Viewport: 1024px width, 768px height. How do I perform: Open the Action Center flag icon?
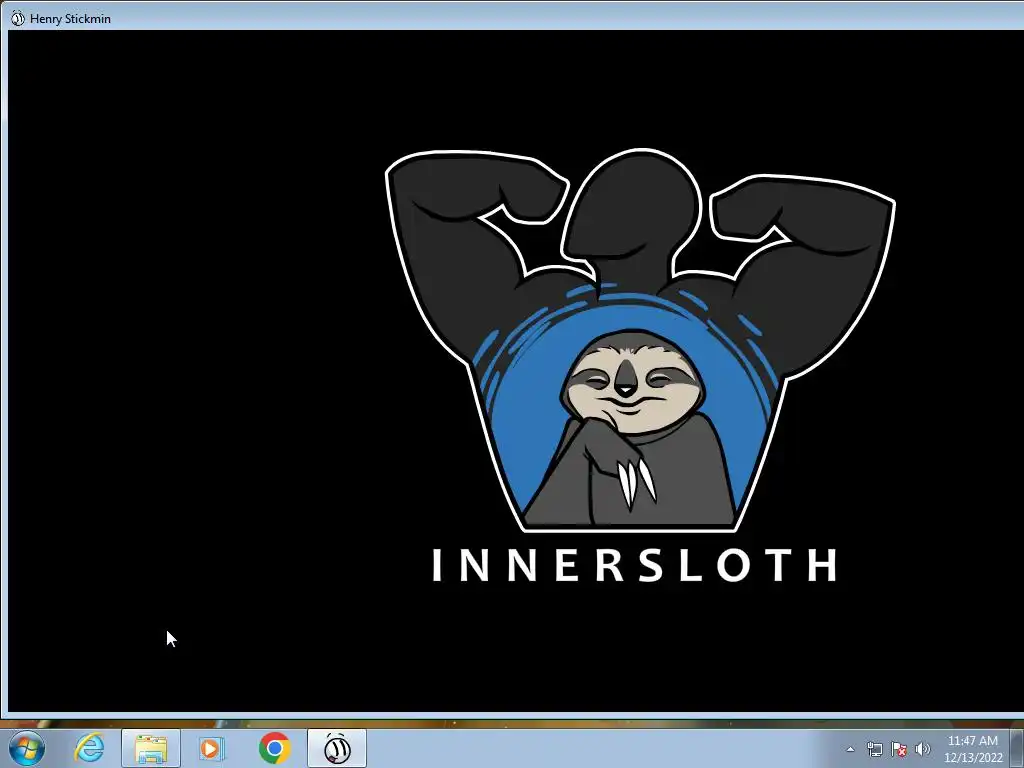(899, 749)
